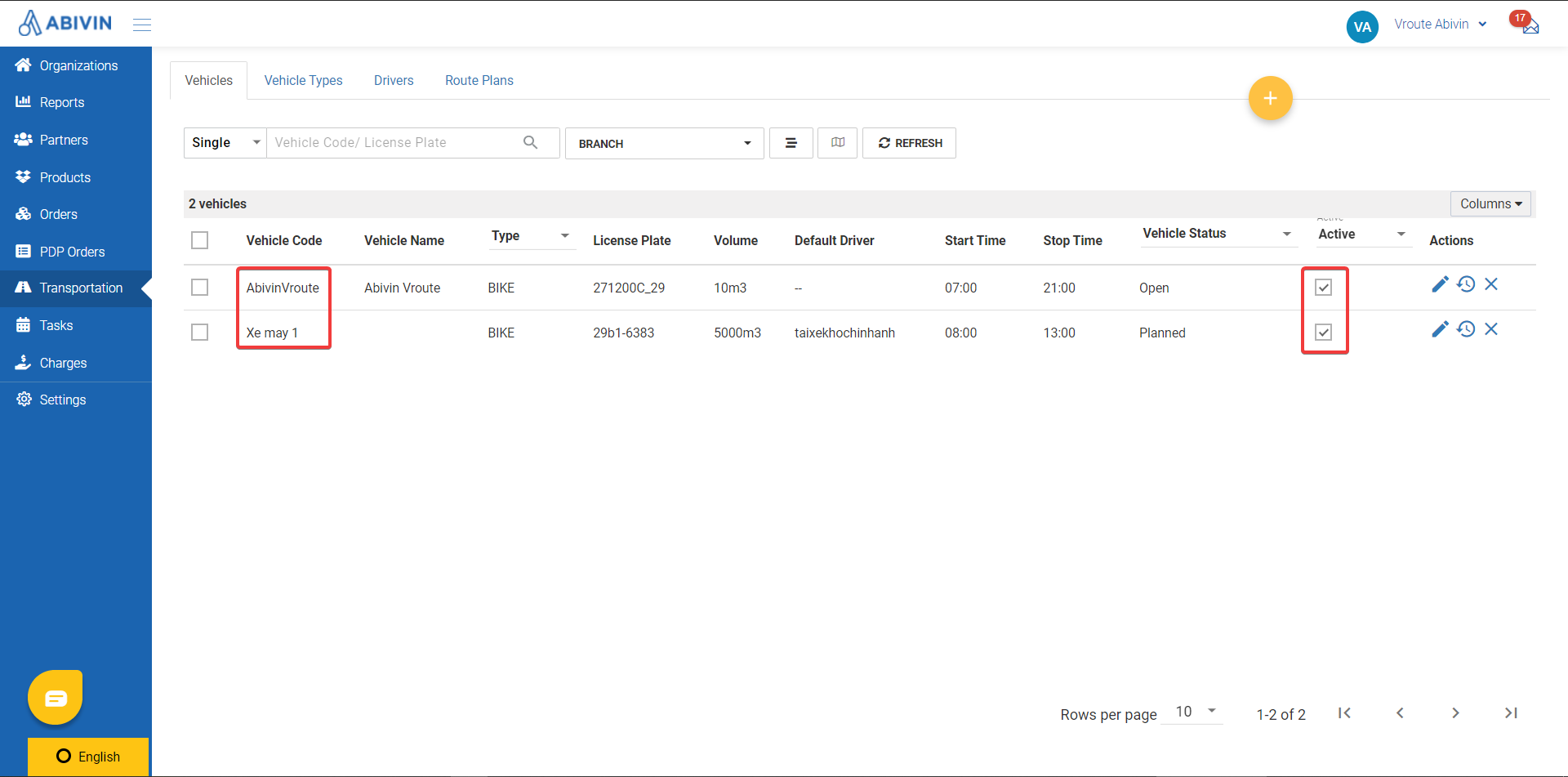Open Charges in the sidebar

(x=76, y=363)
